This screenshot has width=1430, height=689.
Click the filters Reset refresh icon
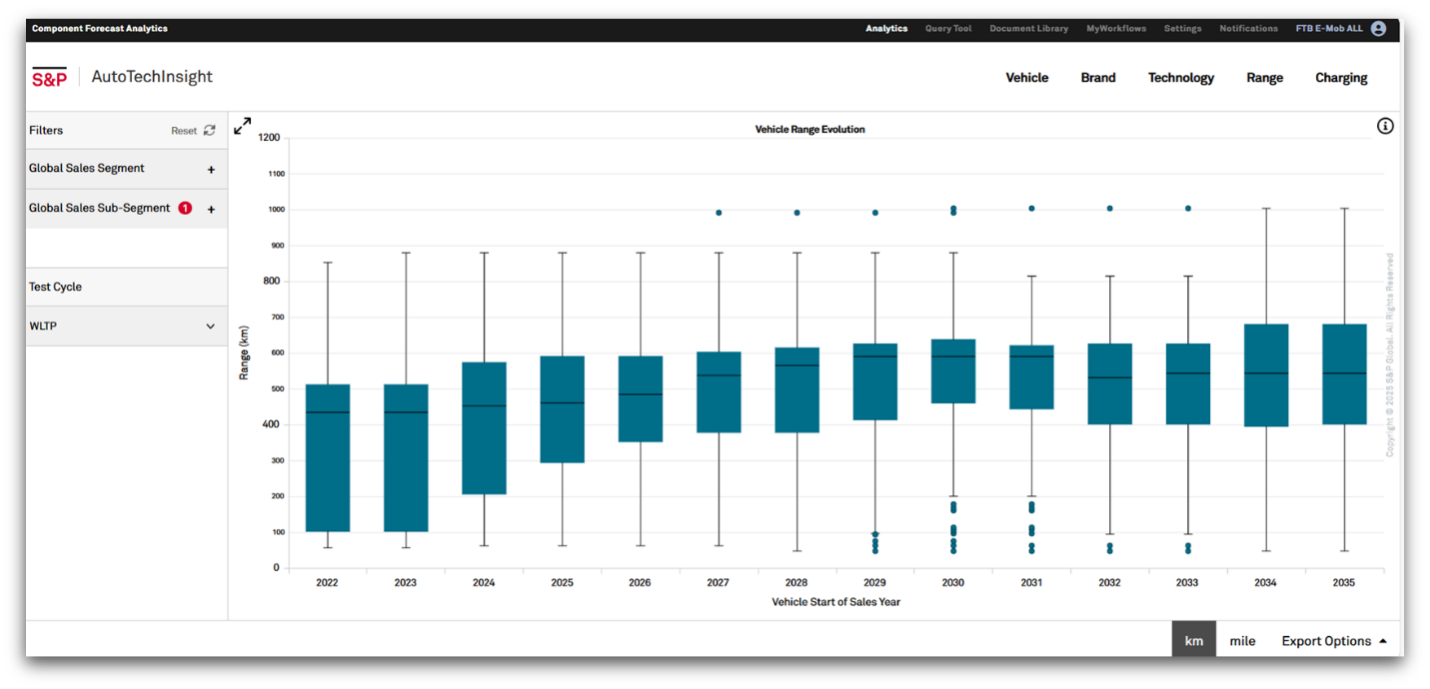[x=209, y=130]
